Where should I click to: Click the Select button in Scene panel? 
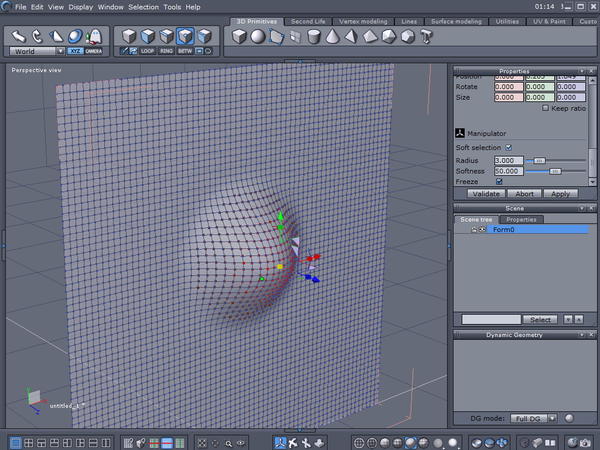tap(540, 319)
